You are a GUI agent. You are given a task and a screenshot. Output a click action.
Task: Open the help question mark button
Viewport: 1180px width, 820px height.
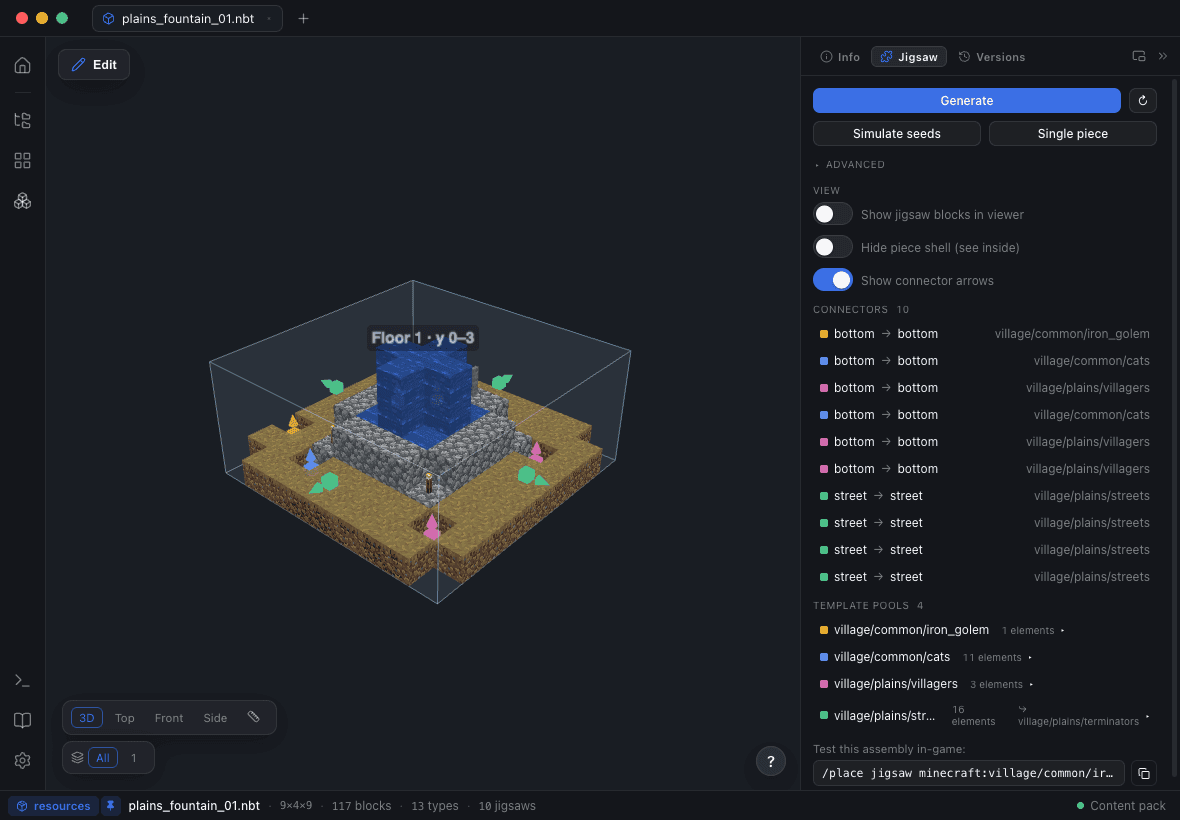(x=771, y=761)
